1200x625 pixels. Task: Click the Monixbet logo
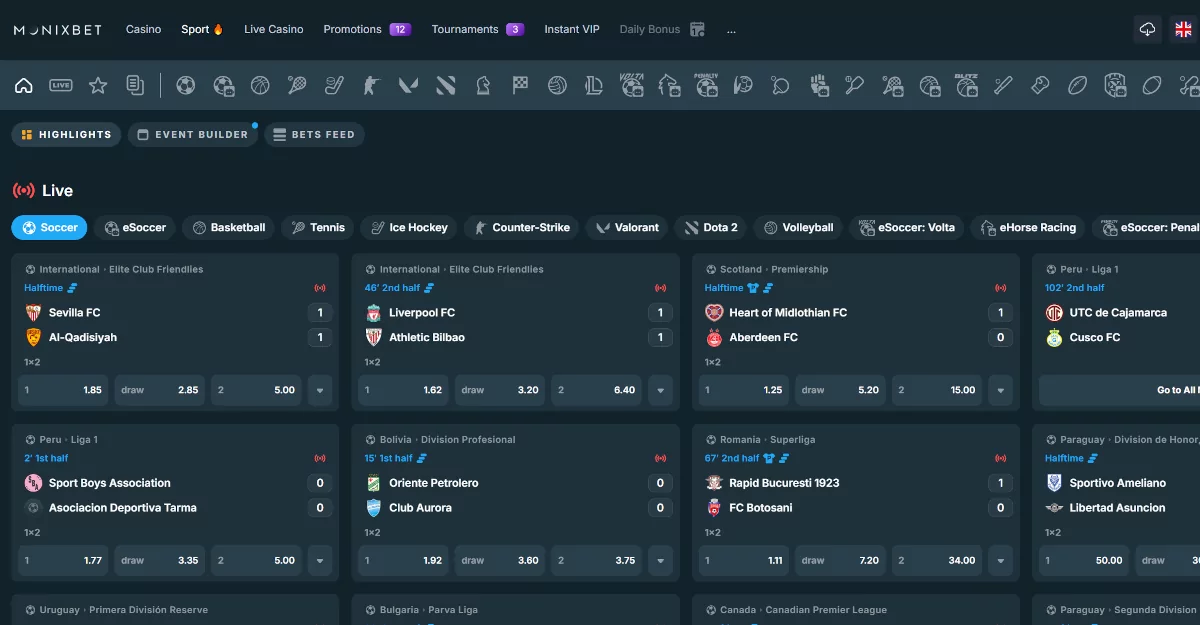point(58,30)
